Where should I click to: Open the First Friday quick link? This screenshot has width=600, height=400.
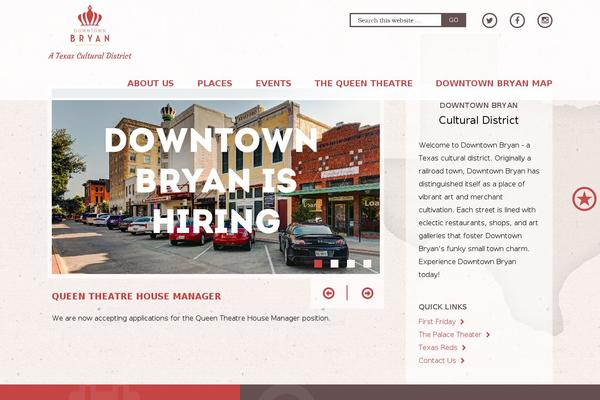click(x=437, y=322)
